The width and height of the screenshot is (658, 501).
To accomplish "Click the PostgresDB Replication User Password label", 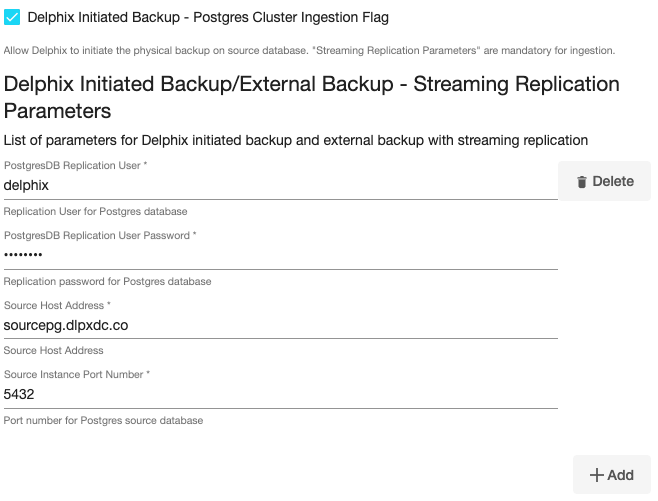I will click(100, 235).
